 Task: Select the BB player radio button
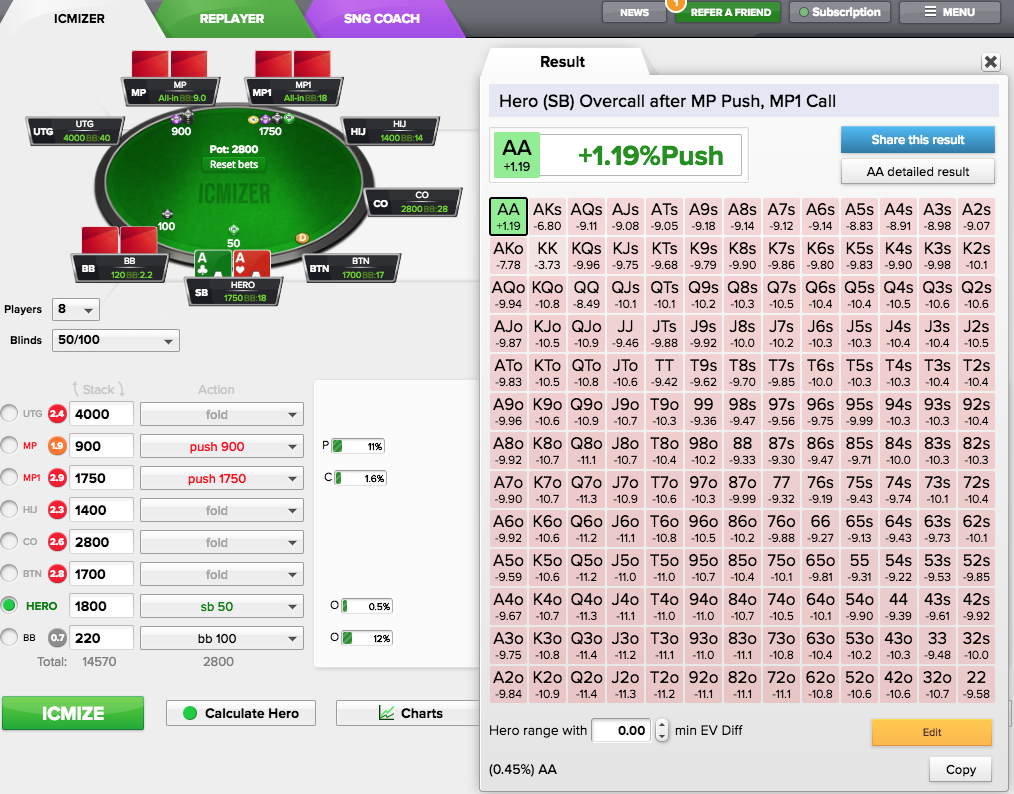point(10,638)
